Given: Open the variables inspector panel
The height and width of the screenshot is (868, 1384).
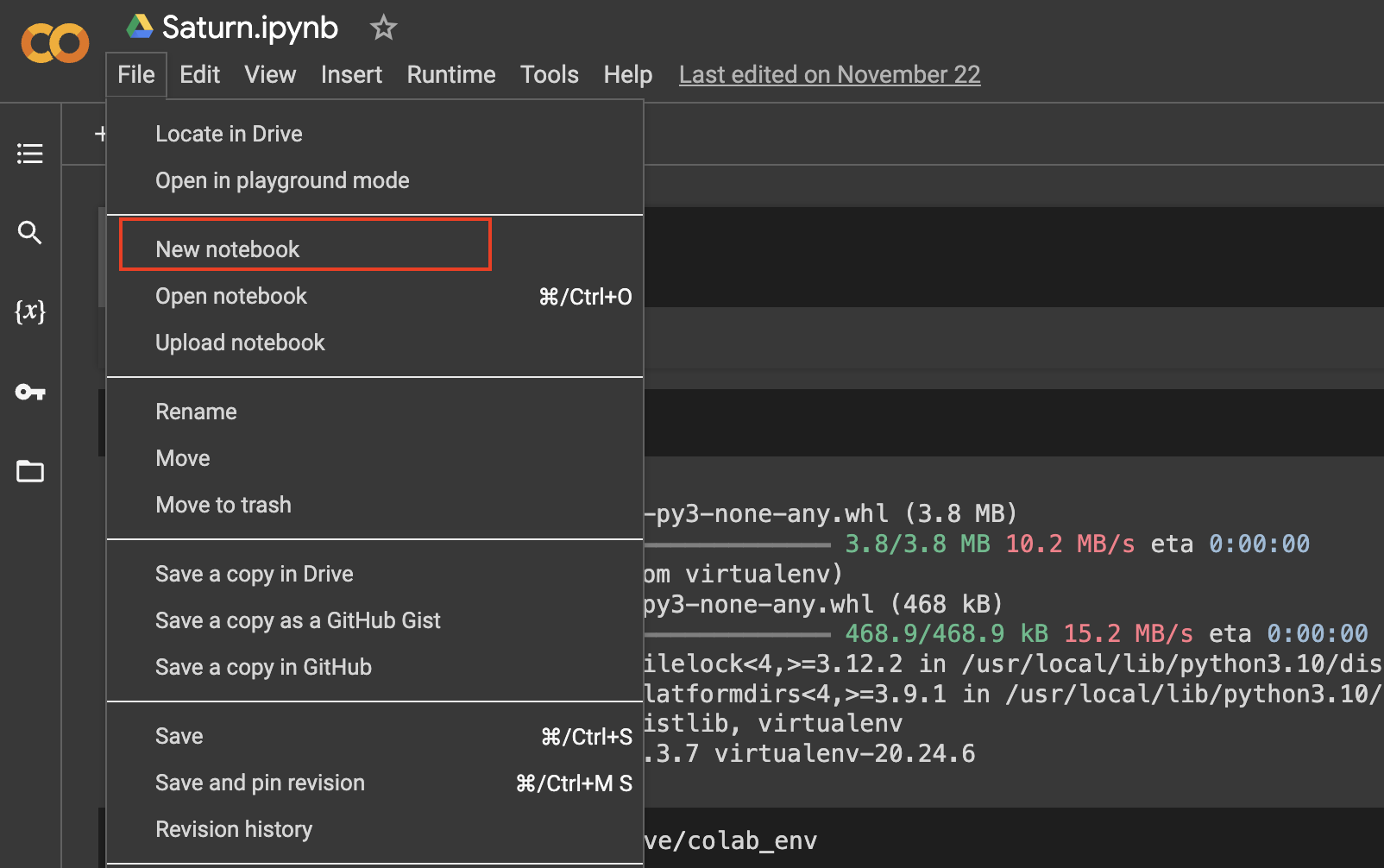Looking at the screenshot, I should (x=30, y=311).
